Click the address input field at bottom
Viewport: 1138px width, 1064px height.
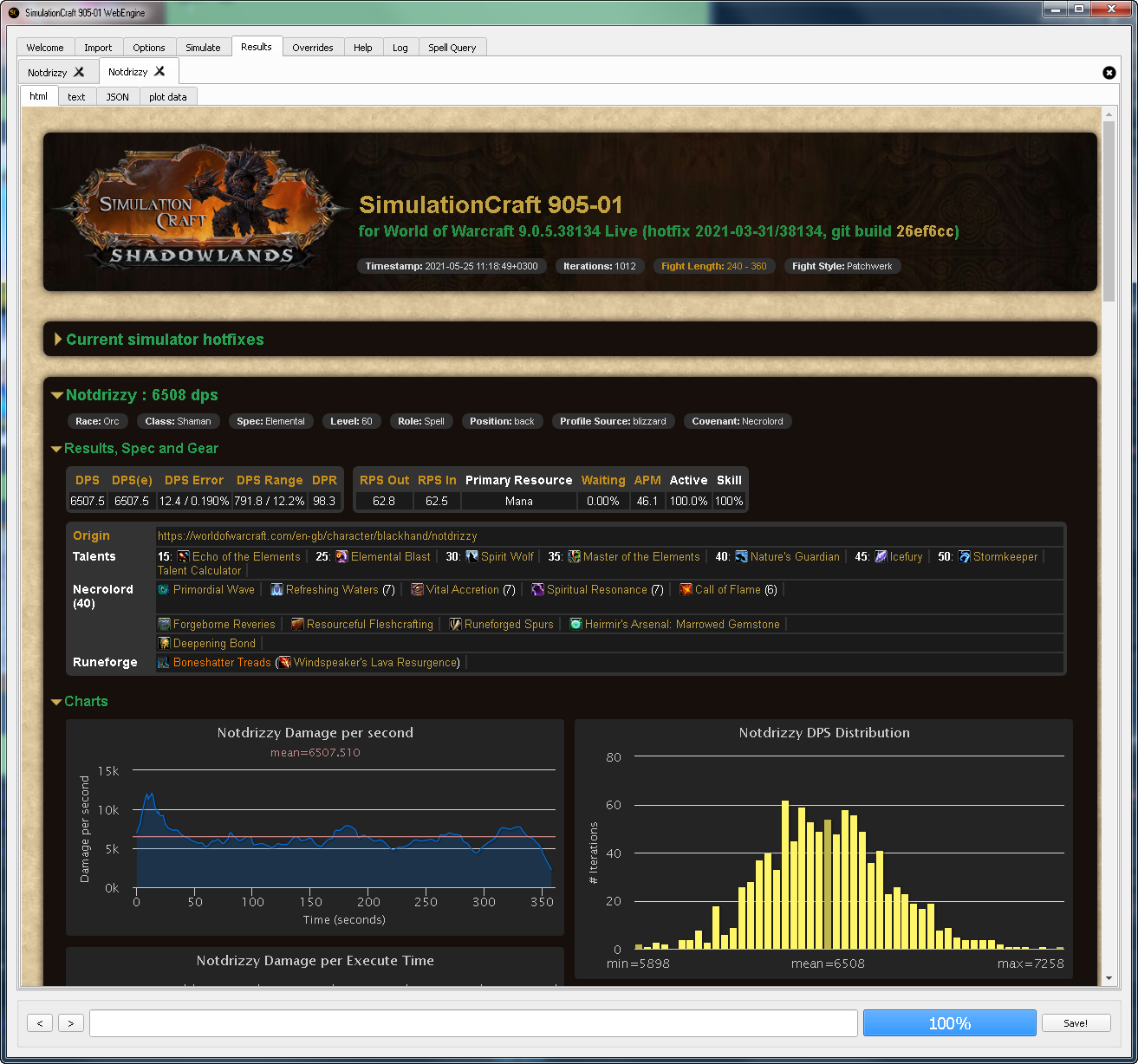tap(473, 1023)
